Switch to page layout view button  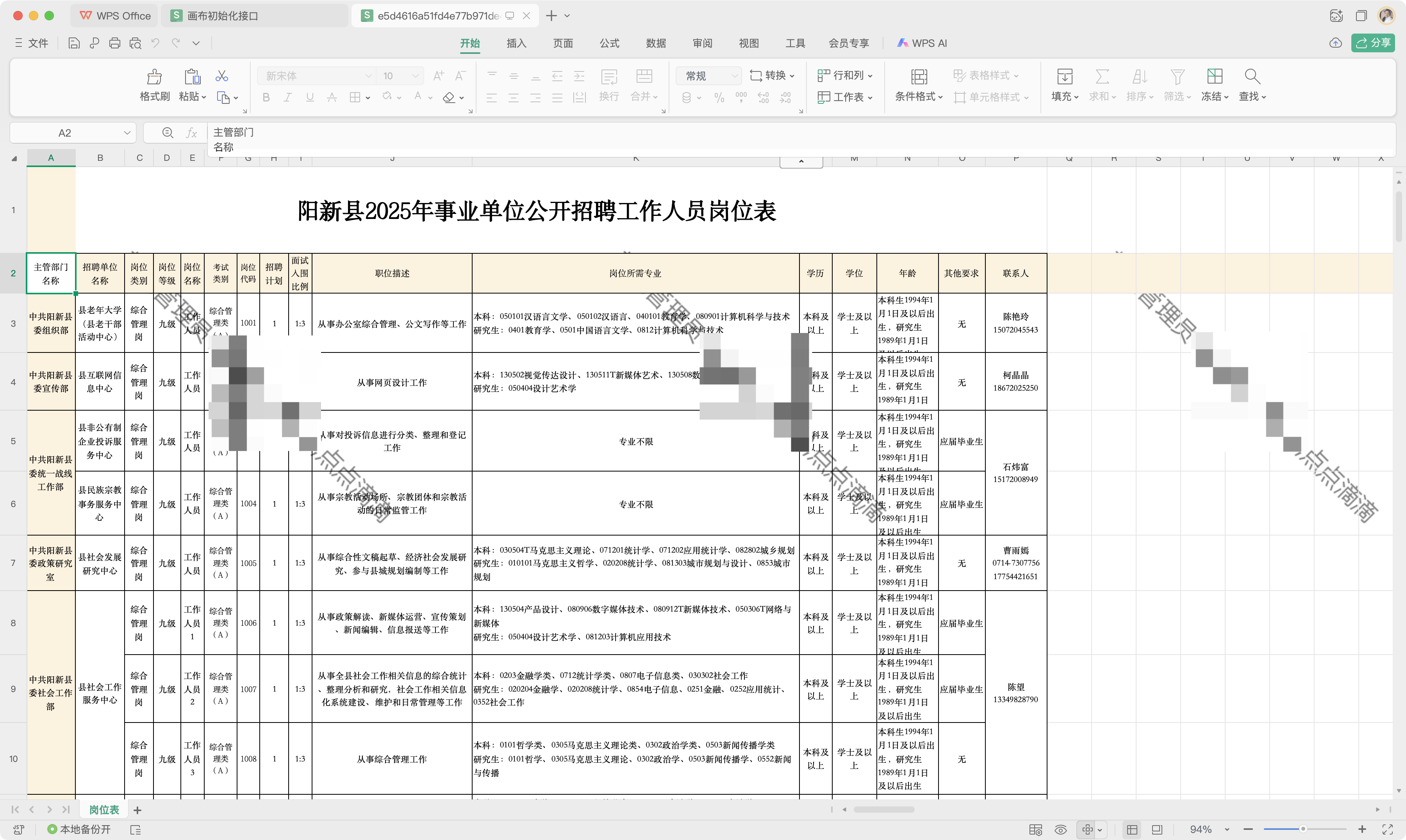coord(1157,830)
